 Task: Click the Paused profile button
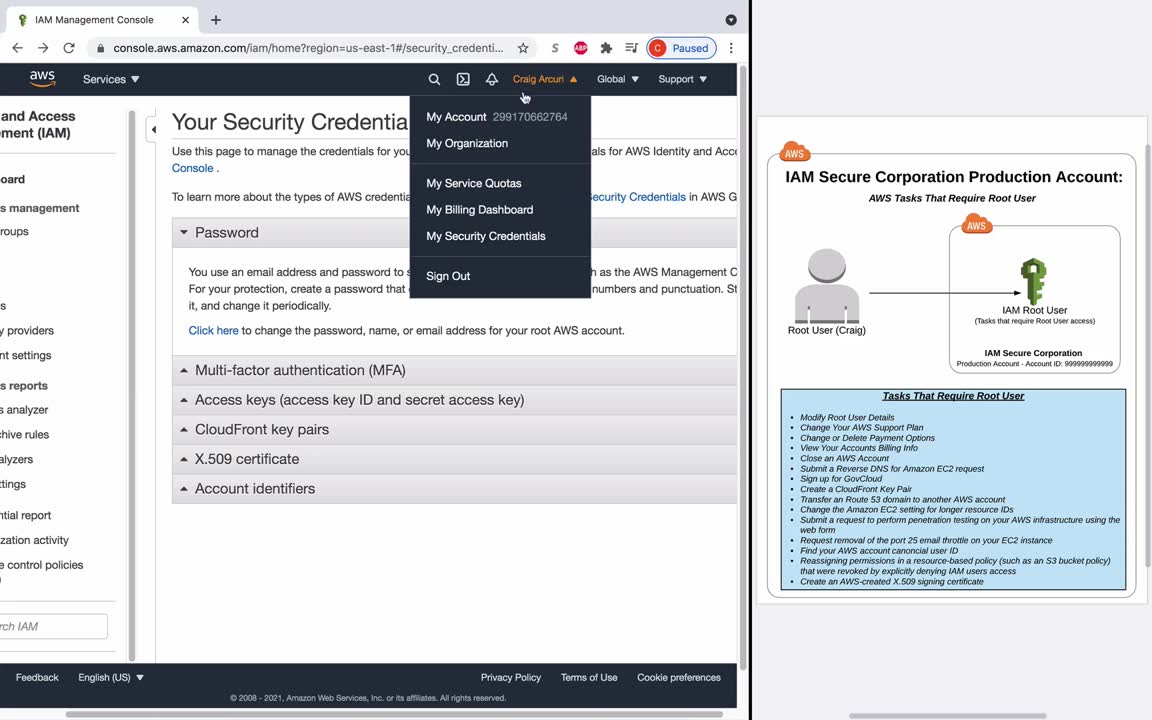[x=681, y=48]
